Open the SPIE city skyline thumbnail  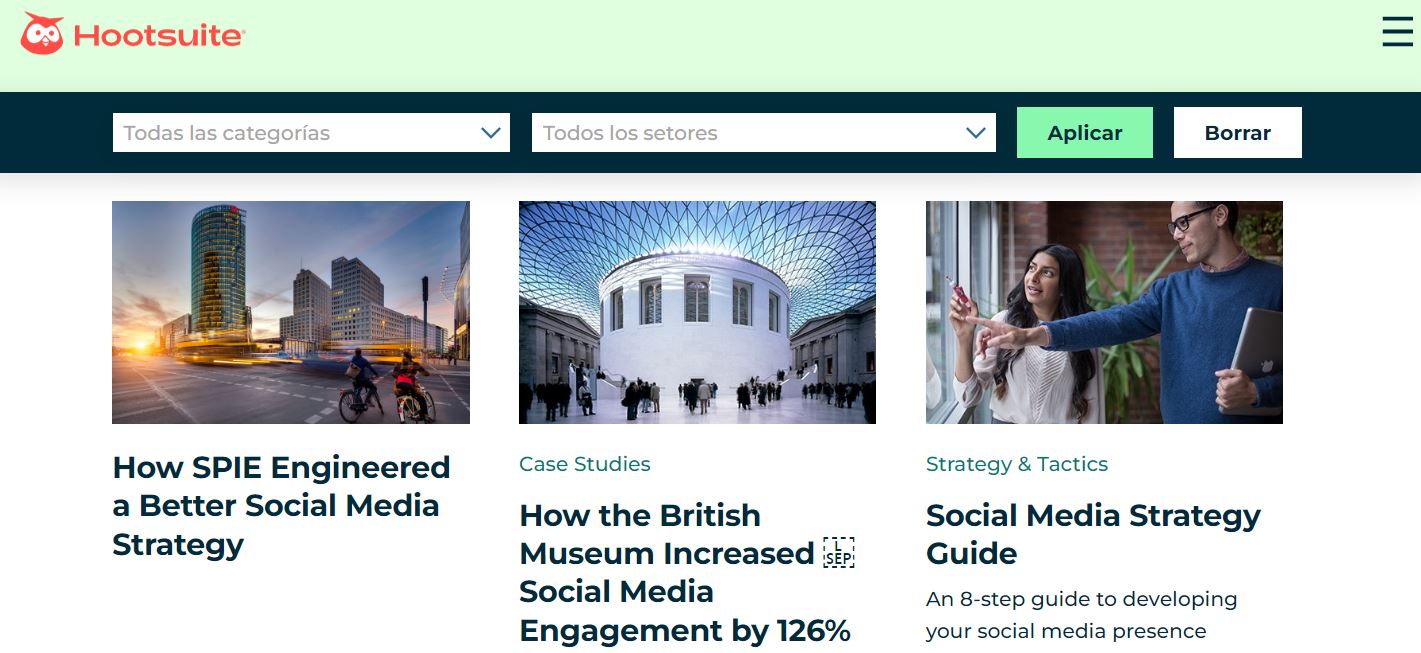point(290,312)
